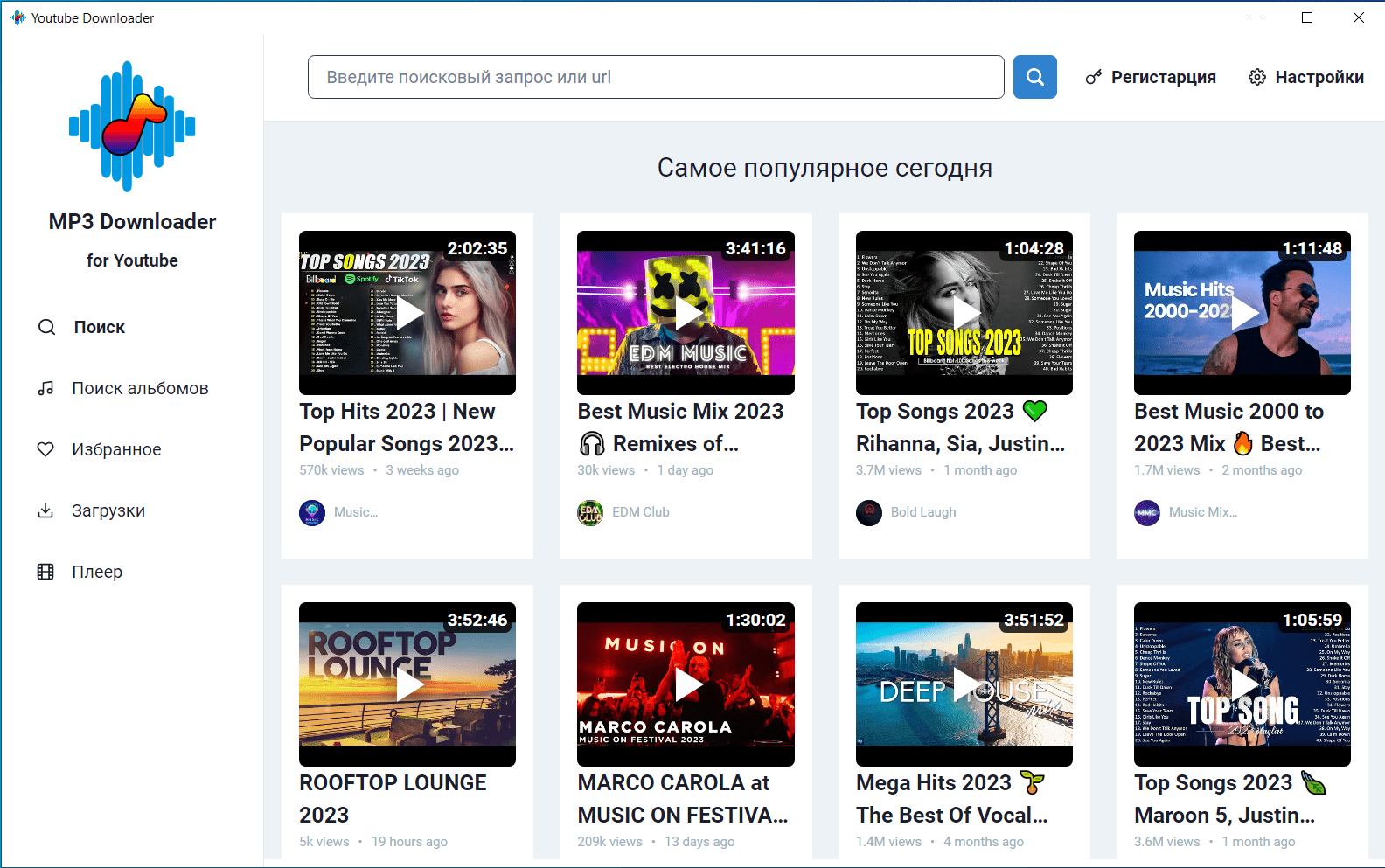Open title Top Hits 2023 | New Popular Songs
The width and height of the screenshot is (1385, 868).
407,427
